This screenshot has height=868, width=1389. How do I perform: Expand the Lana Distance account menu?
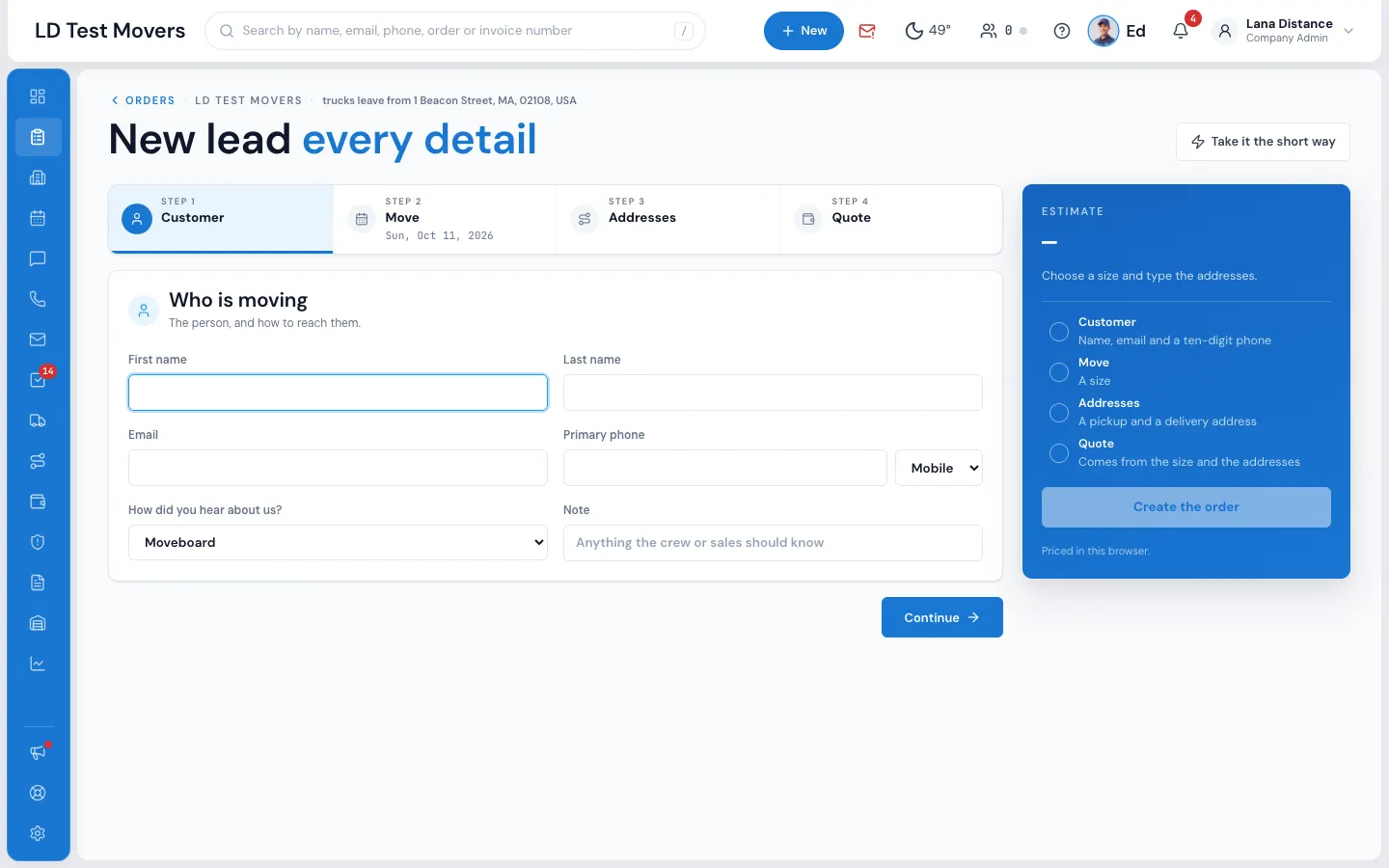click(1285, 31)
